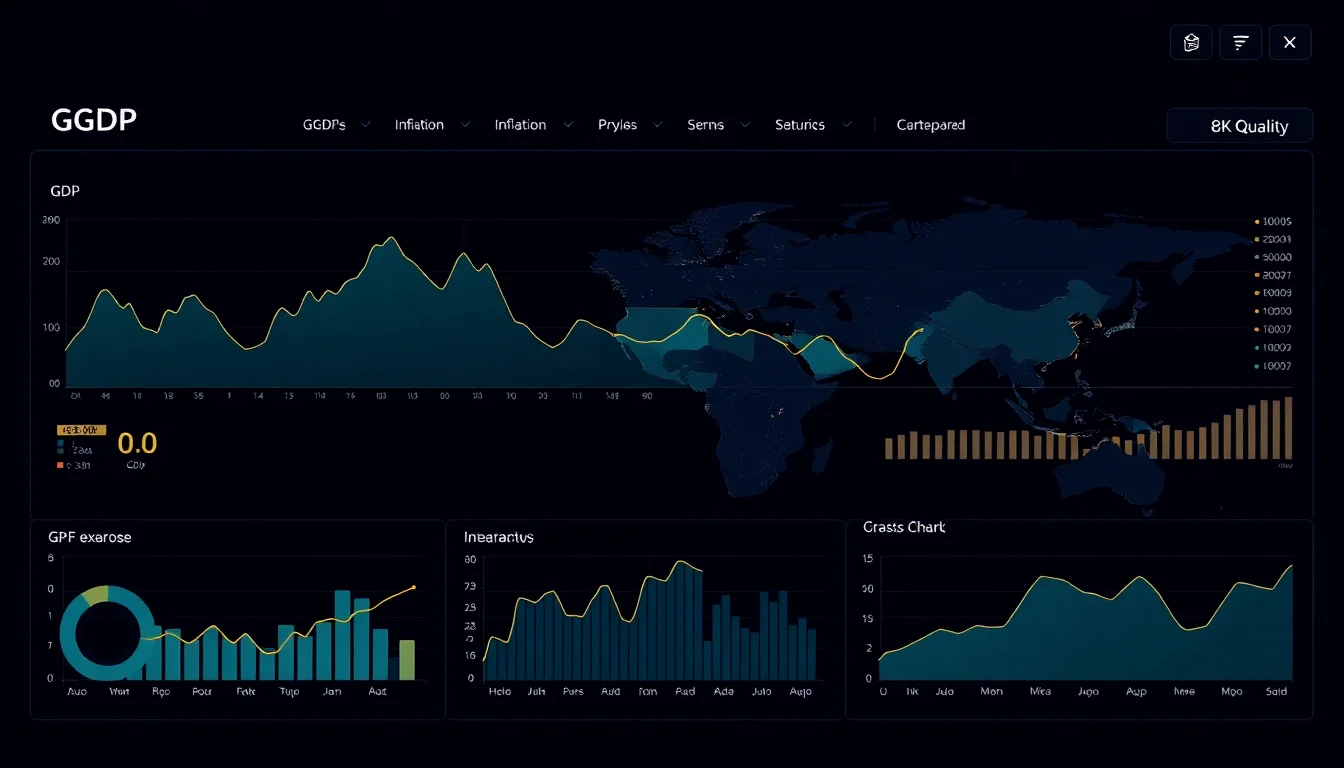Click the bottom teal legend dot on the right axis
The width and height of the screenshot is (1344, 768).
[1257, 367]
